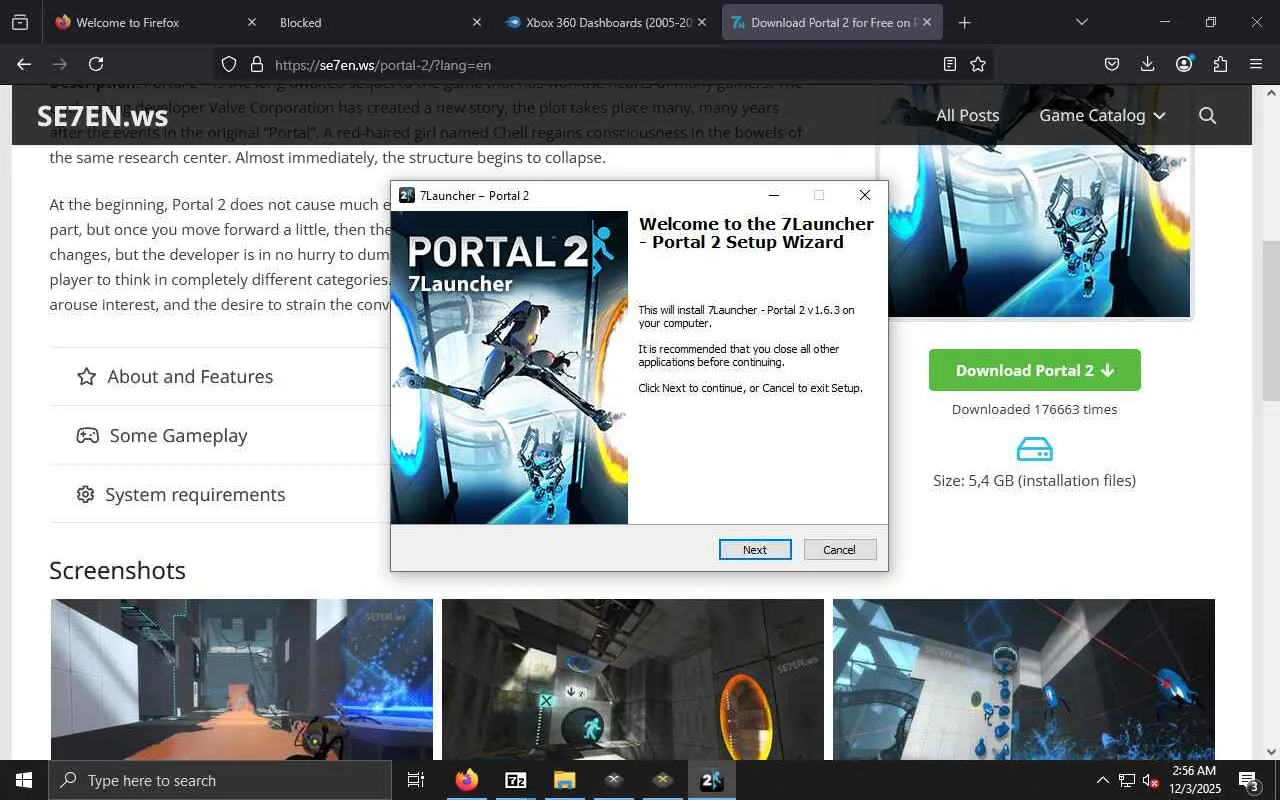Close the Blocked tab
The height and width of the screenshot is (800, 1280).
476,22
